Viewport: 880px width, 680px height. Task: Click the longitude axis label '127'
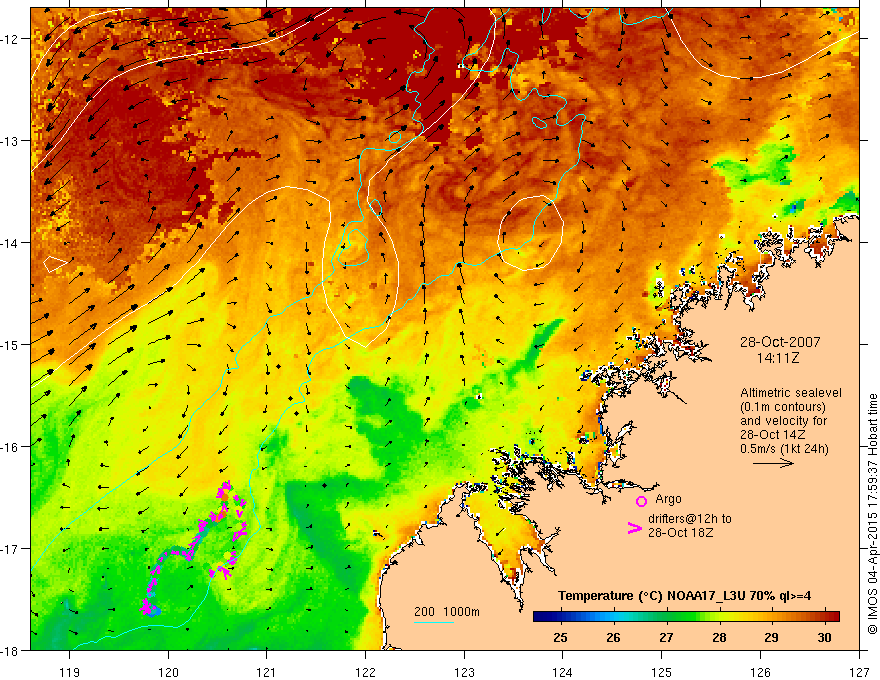tap(859, 672)
